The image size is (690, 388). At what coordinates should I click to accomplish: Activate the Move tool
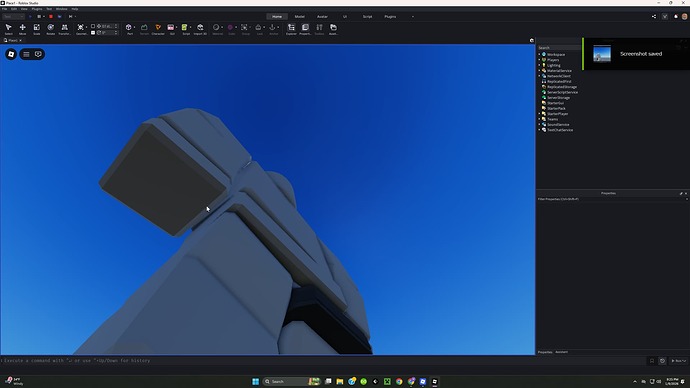22,29
